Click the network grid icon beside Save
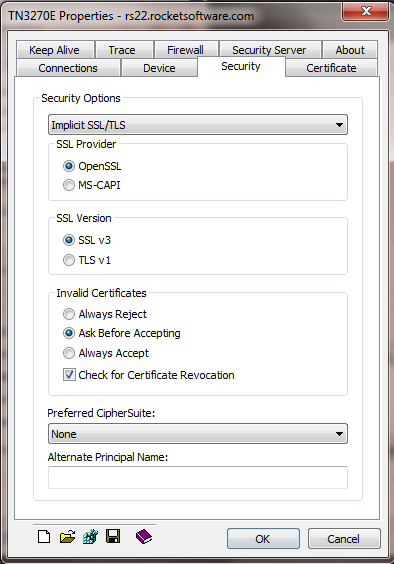Image resolution: width=394 pixels, height=564 pixels. 90,537
